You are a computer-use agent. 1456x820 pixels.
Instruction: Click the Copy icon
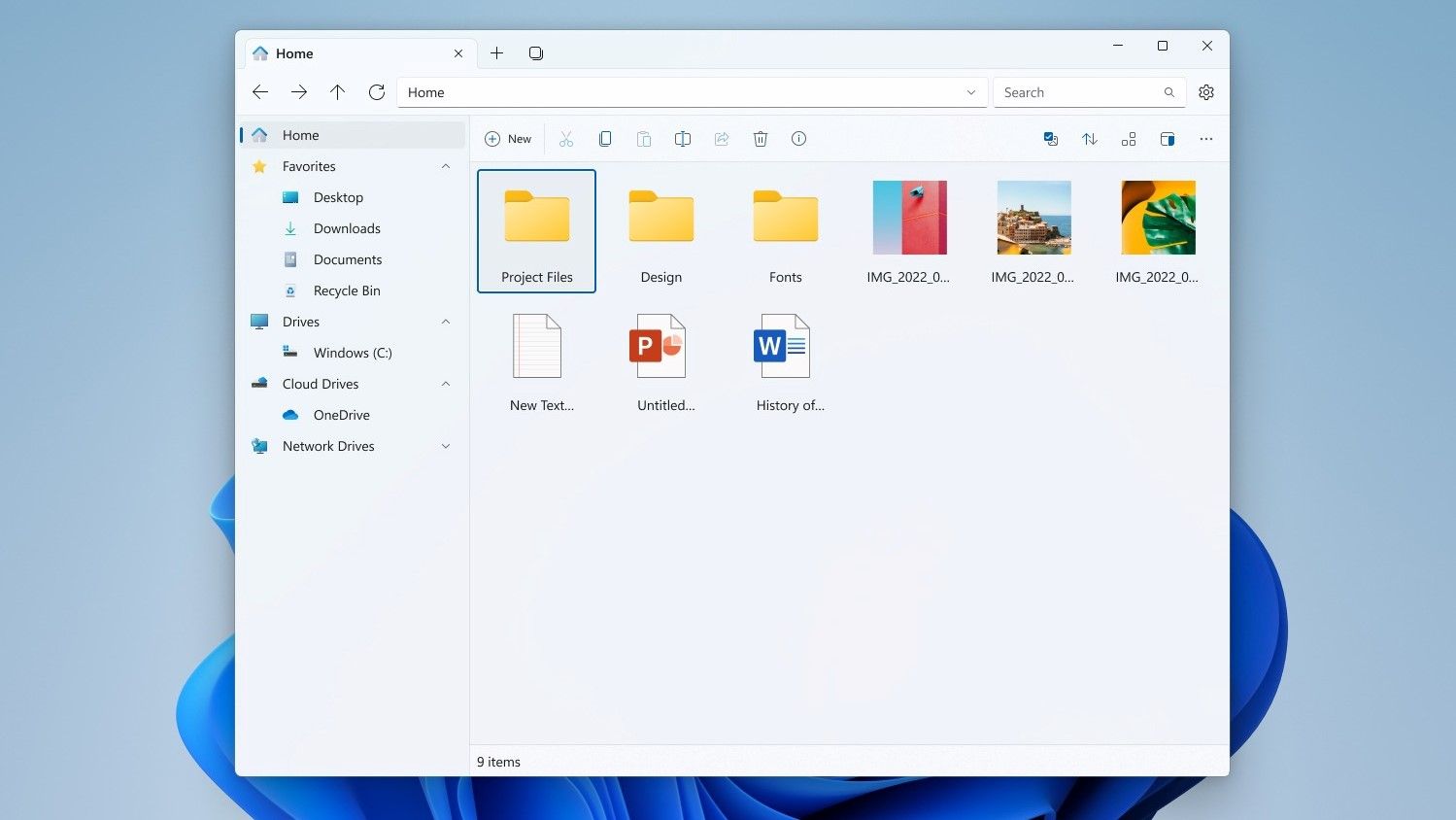[605, 138]
